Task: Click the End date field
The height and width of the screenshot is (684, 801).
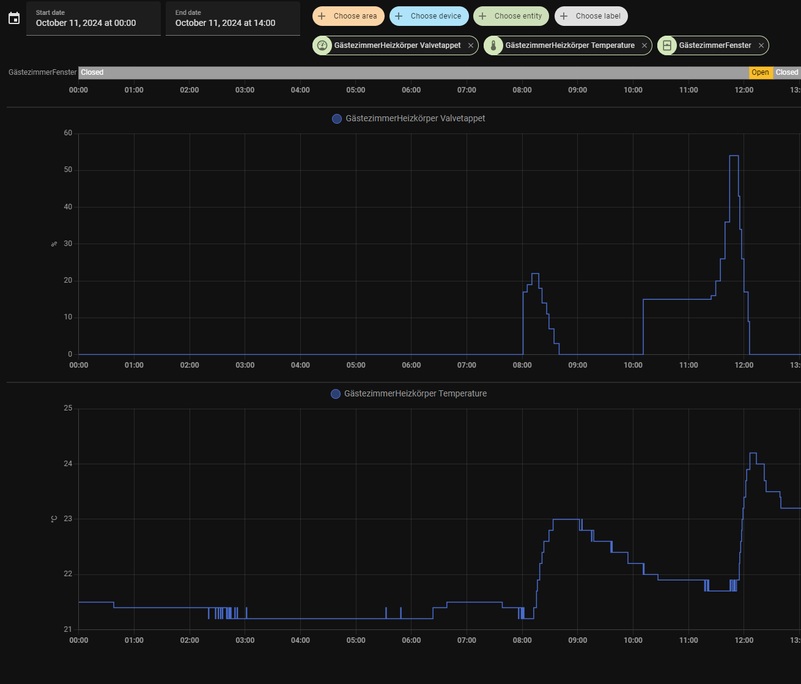Action: (x=232, y=18)
